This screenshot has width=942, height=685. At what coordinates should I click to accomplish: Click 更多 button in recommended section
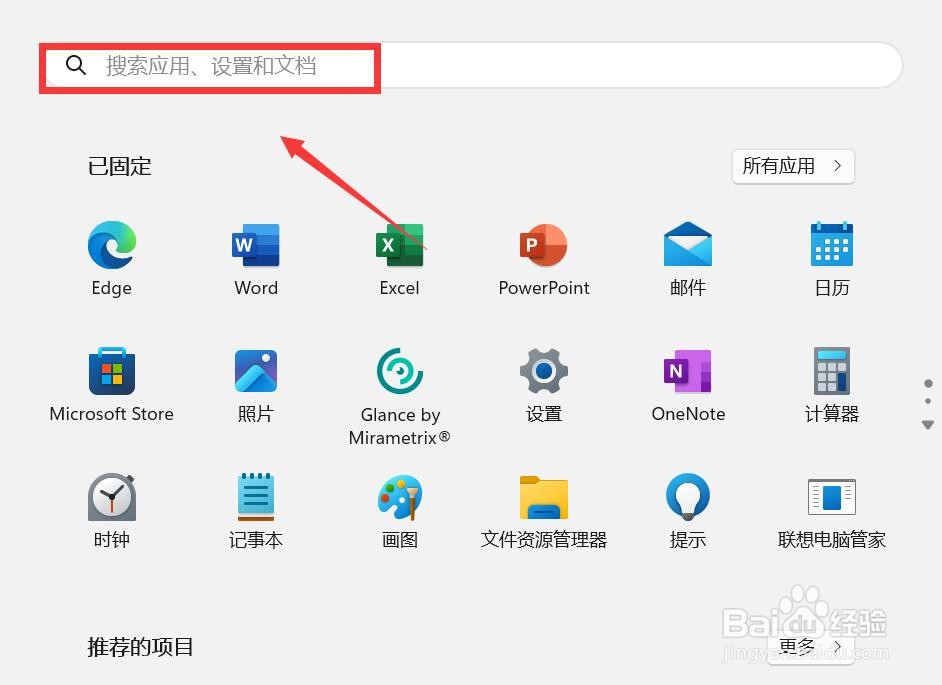[810, 647]
